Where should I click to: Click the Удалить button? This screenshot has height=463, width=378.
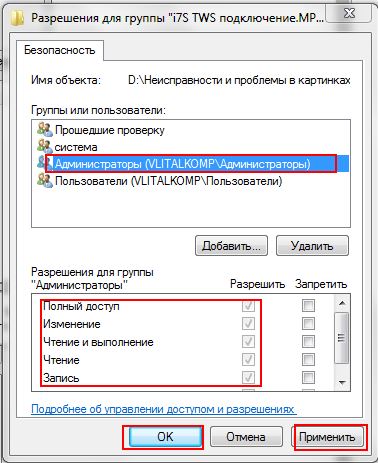pyautogui.click(x=312, y=246)
